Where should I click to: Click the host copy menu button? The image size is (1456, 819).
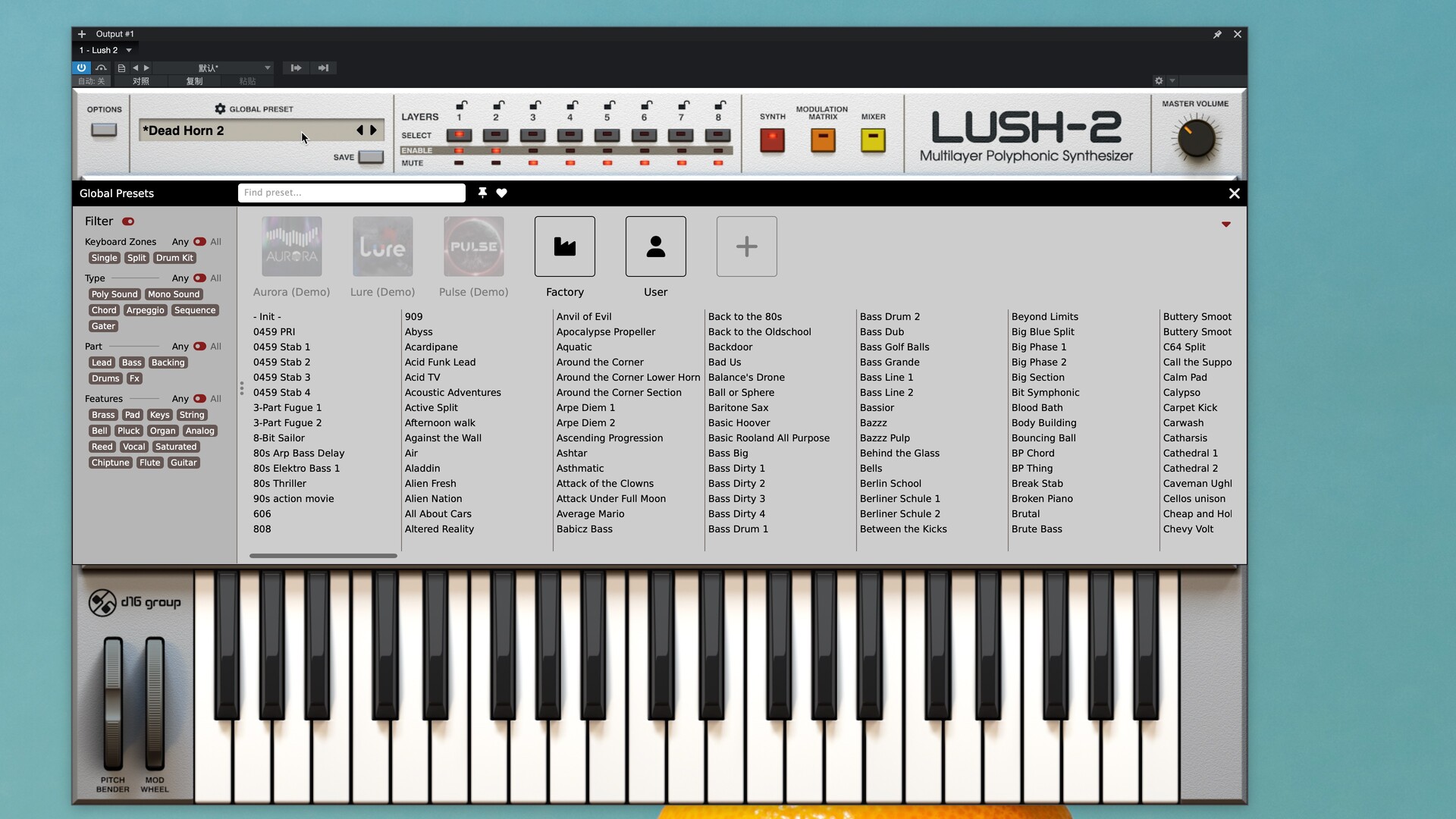pos(195,81)
